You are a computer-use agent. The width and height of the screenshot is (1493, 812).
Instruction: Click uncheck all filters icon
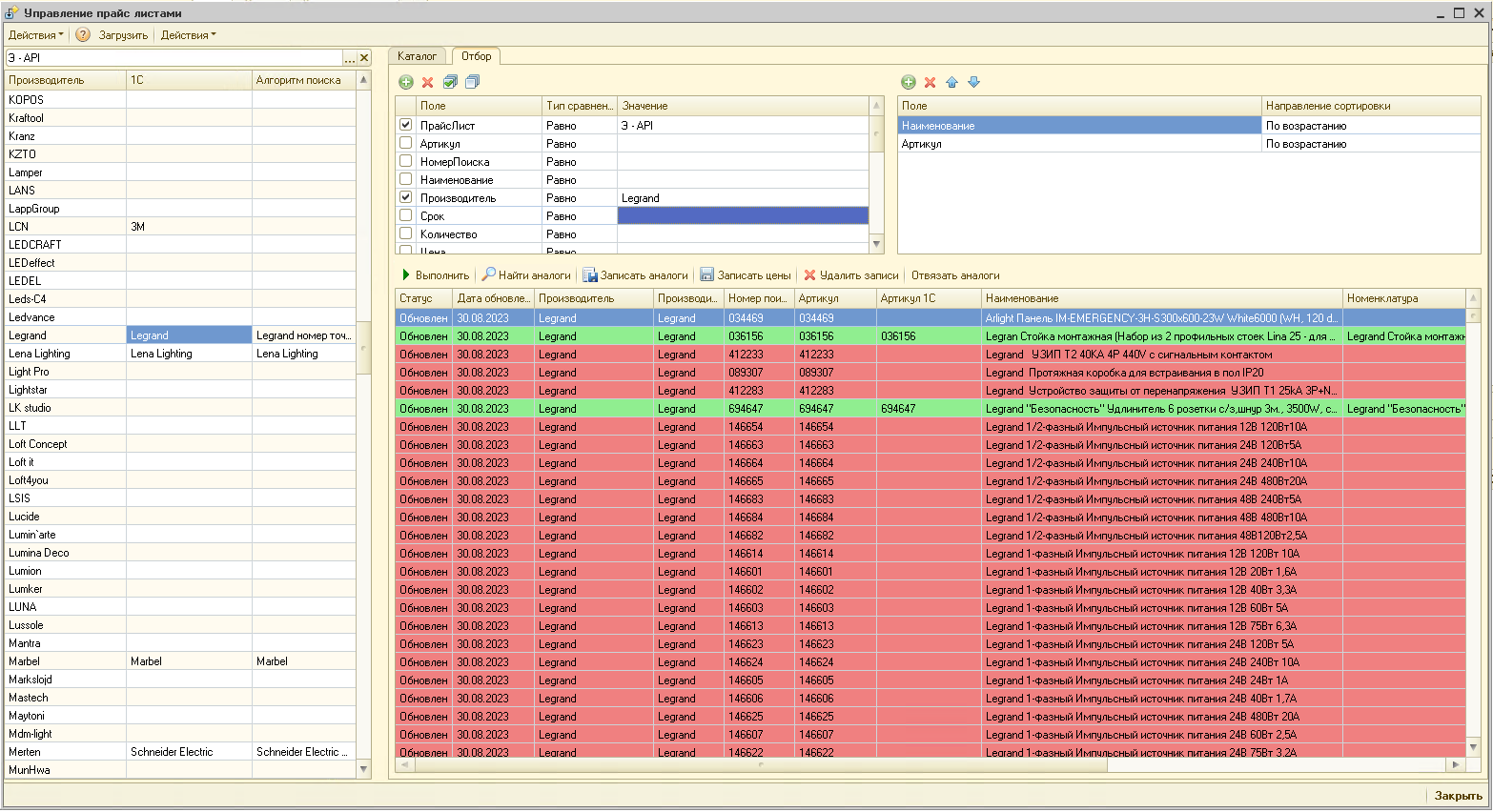[x=472, y=82]
